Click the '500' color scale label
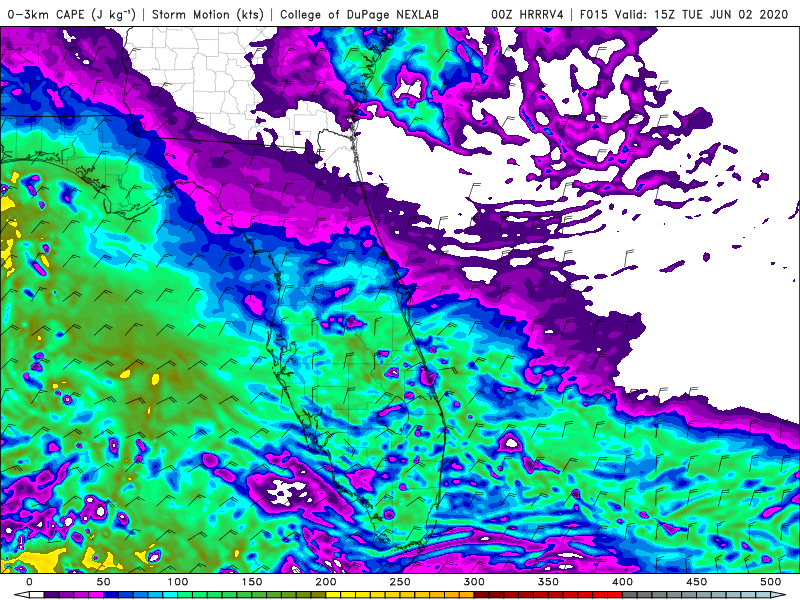Image resolution: width=800 pixels, height=600 pixels. [x=770, y=582]
